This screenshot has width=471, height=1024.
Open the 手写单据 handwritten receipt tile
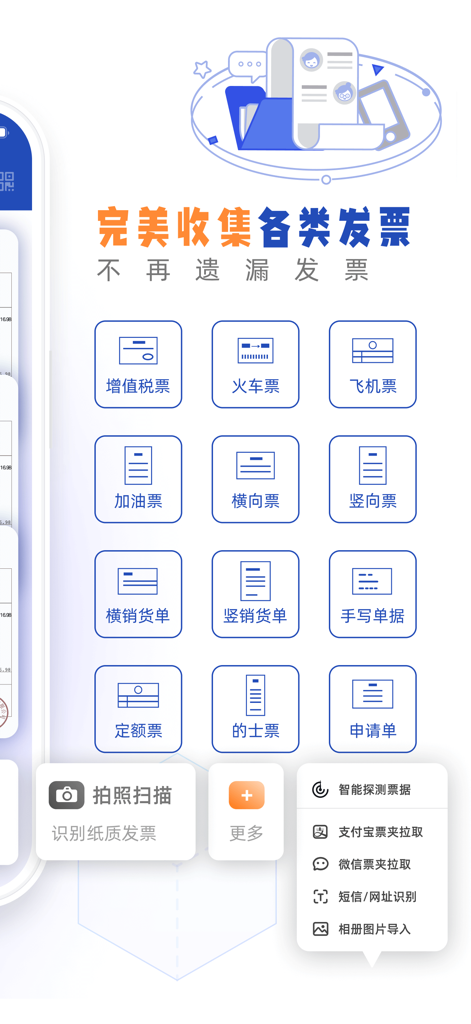tap(372, 594)
